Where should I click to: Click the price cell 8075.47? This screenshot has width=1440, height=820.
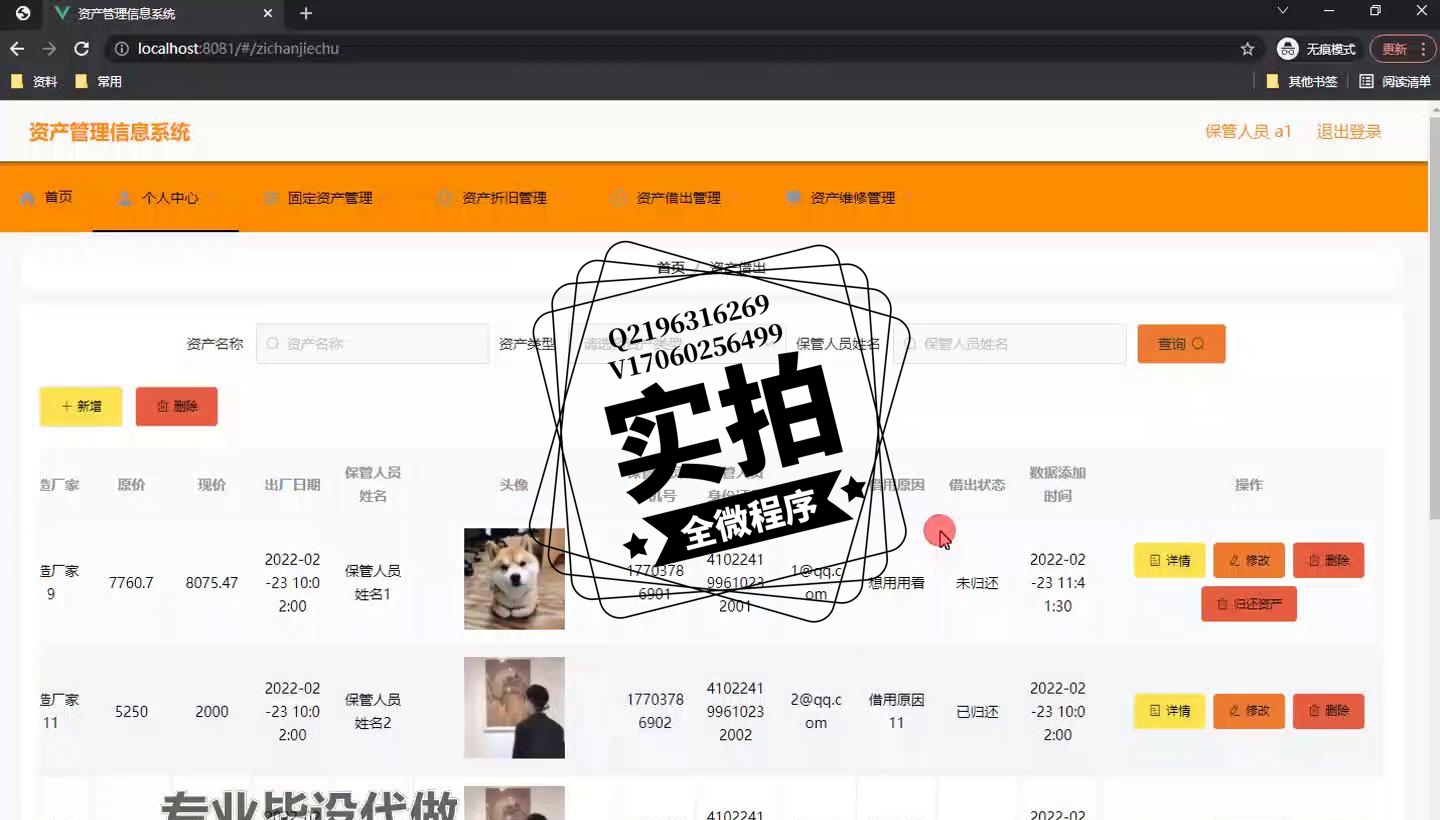[212, 582]
